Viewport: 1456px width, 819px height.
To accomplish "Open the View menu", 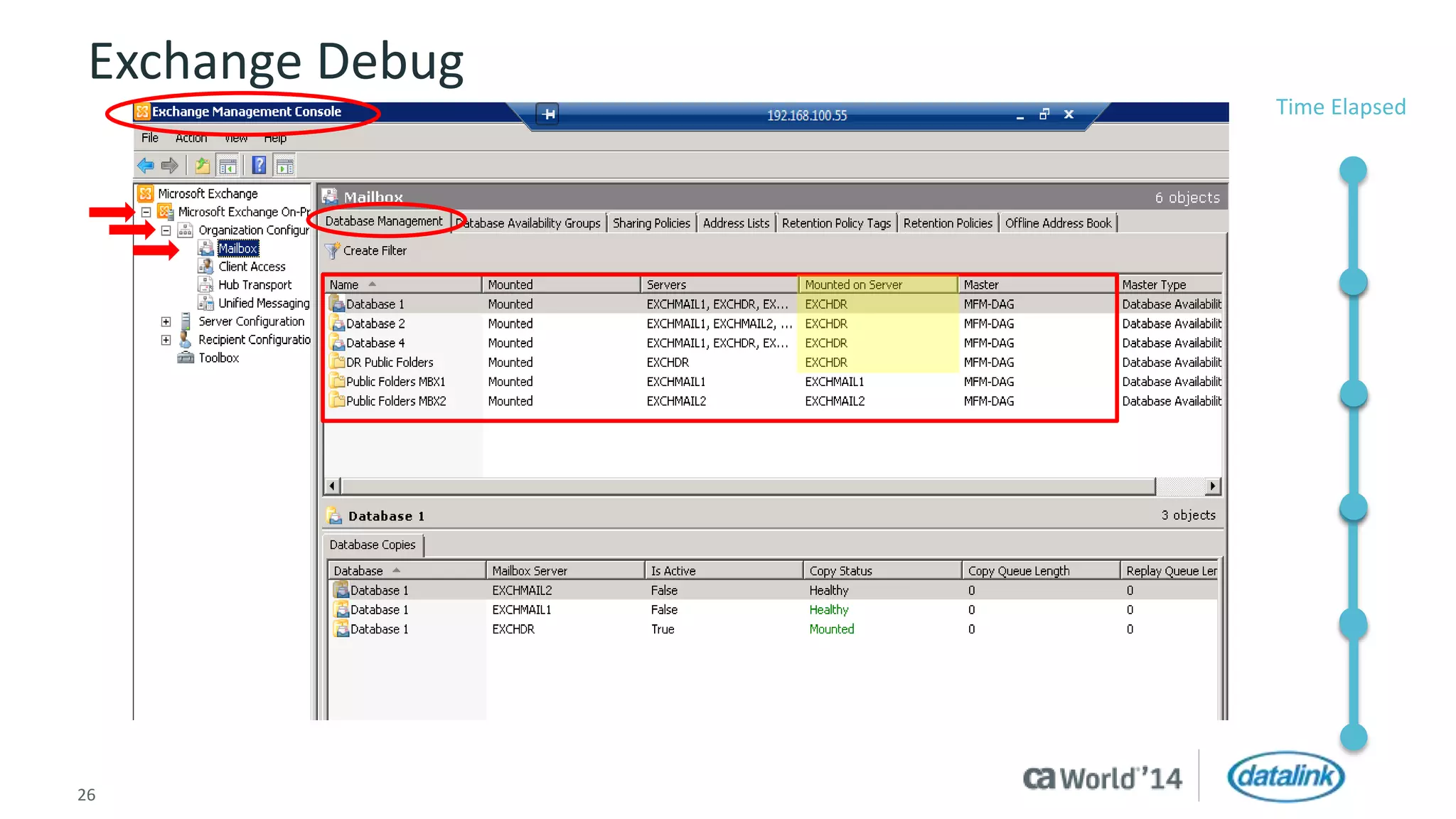I will (x=236, y=138).
